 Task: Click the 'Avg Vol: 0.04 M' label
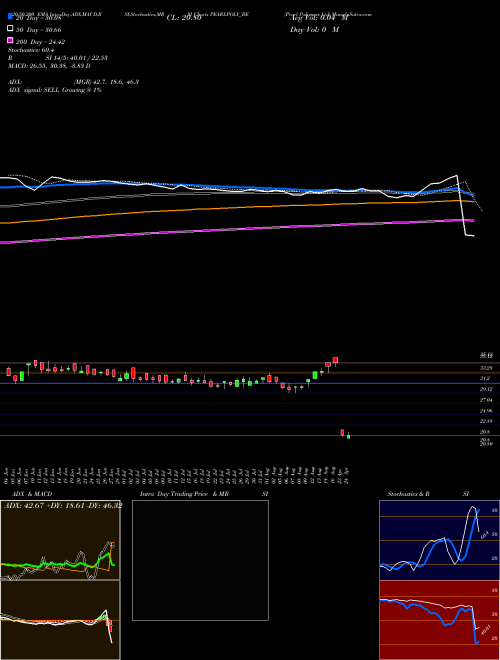[x=319, y=18]
